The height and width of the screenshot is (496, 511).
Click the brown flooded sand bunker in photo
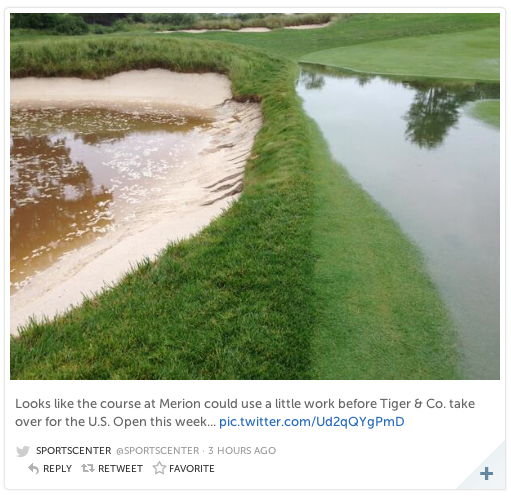coord(100,187)
